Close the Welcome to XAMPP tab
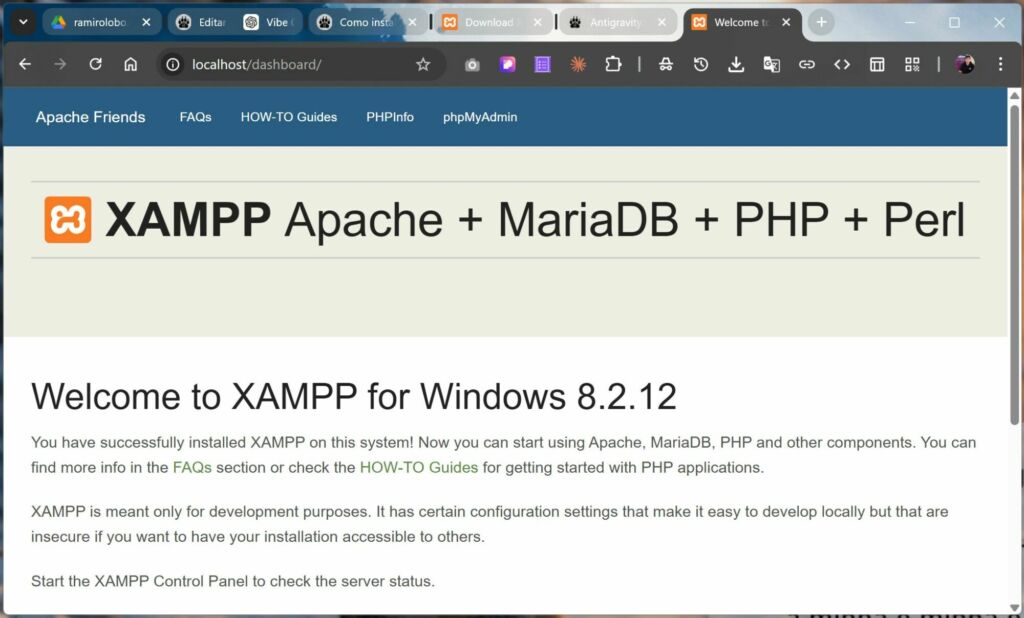The image size is (1024, 618). click(786, 22)
